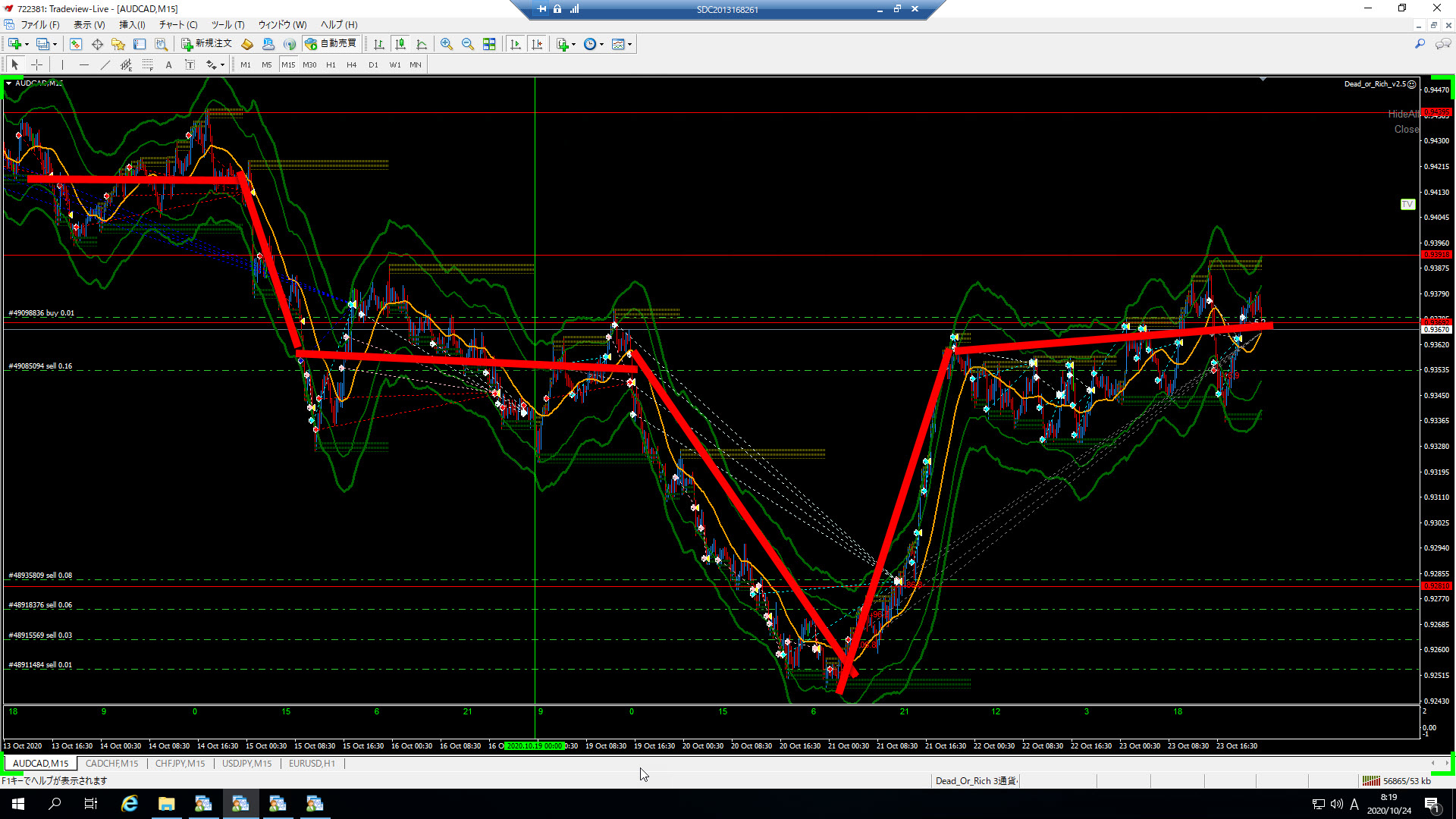Open the 挿入(I) menu
The image size is (1456, 819).
tap(132, 24)
